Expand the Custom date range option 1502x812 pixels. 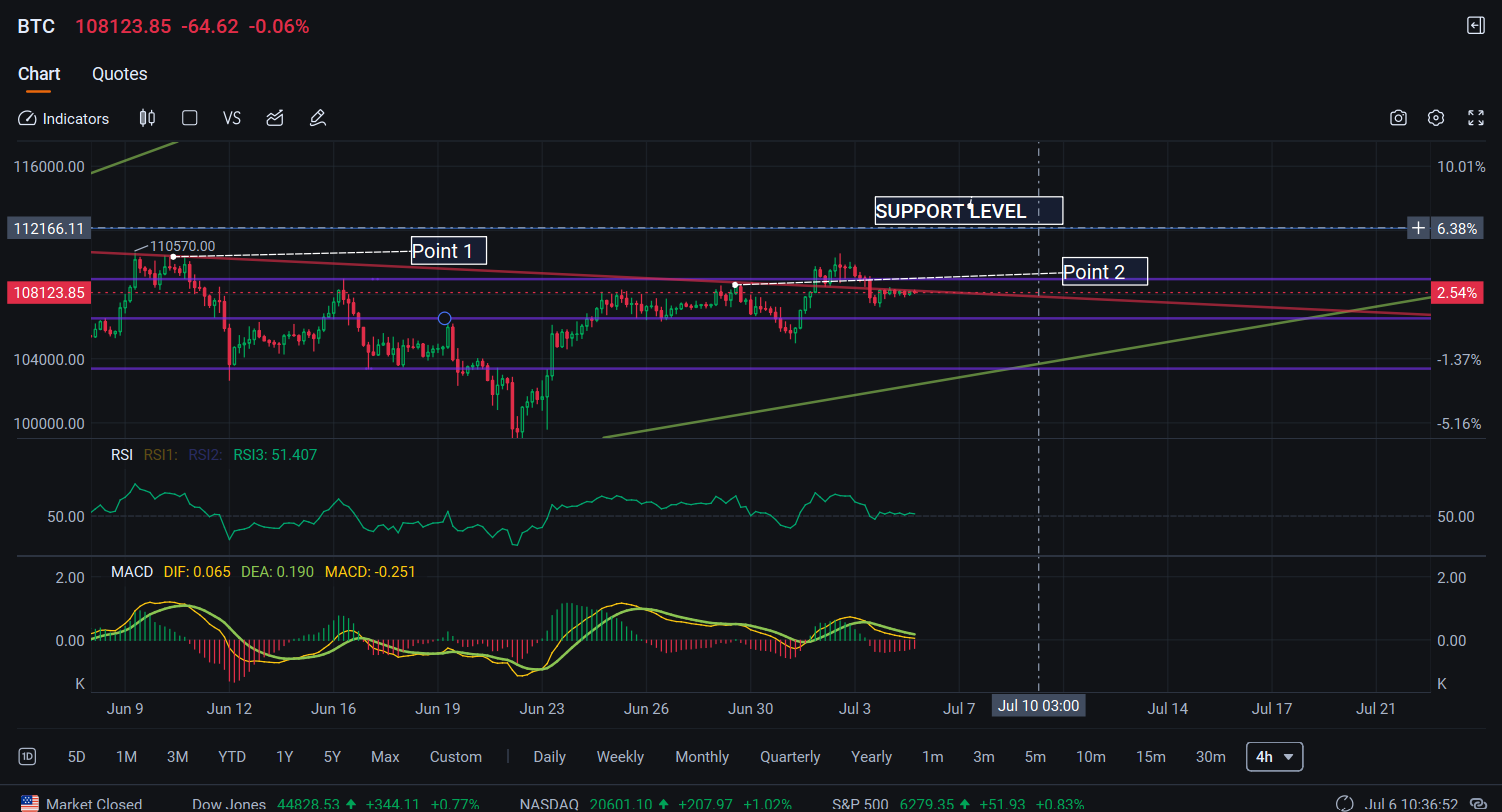[x=456, y=757]
